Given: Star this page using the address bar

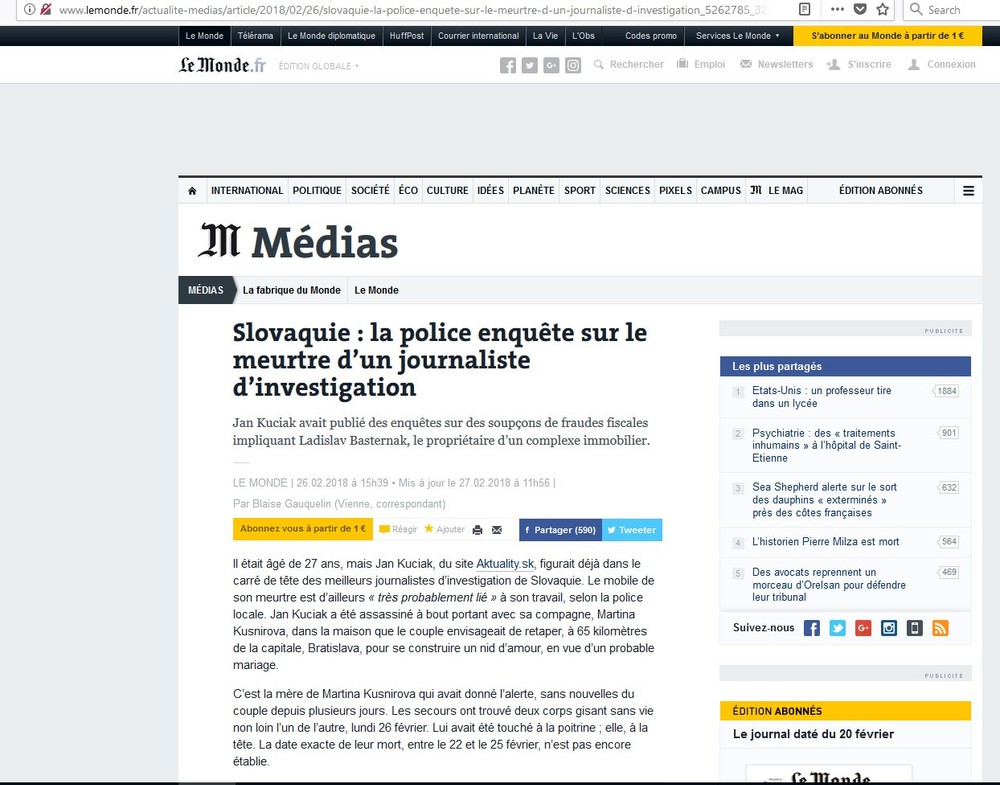Looking at the screenshot, I should click(884, 10).
